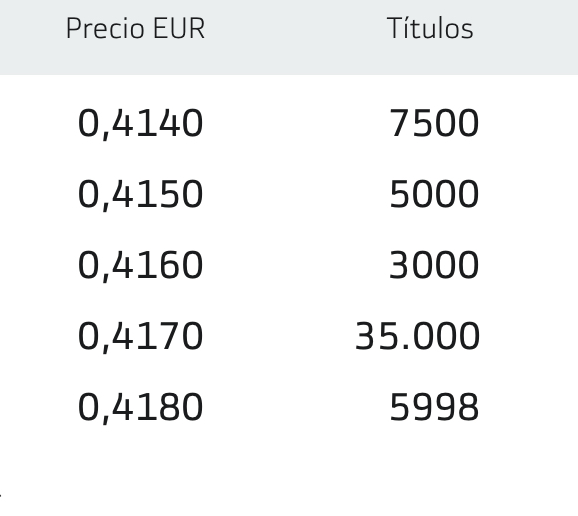Click the gap between 0,4140 and 7500
Screen dimensions: 578x516
pos(296,123)
